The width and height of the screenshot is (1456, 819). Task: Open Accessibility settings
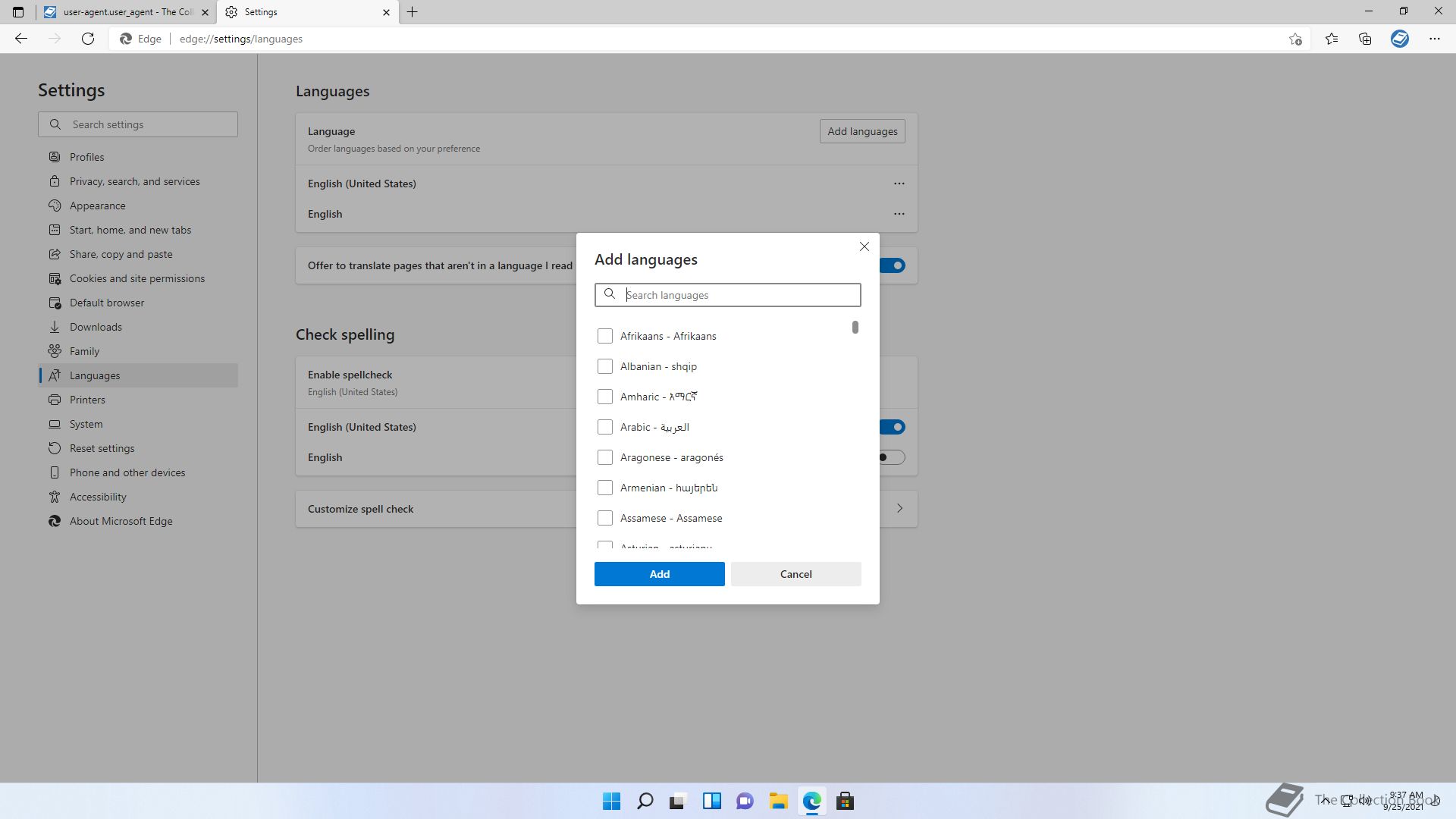tap(138, 497)
